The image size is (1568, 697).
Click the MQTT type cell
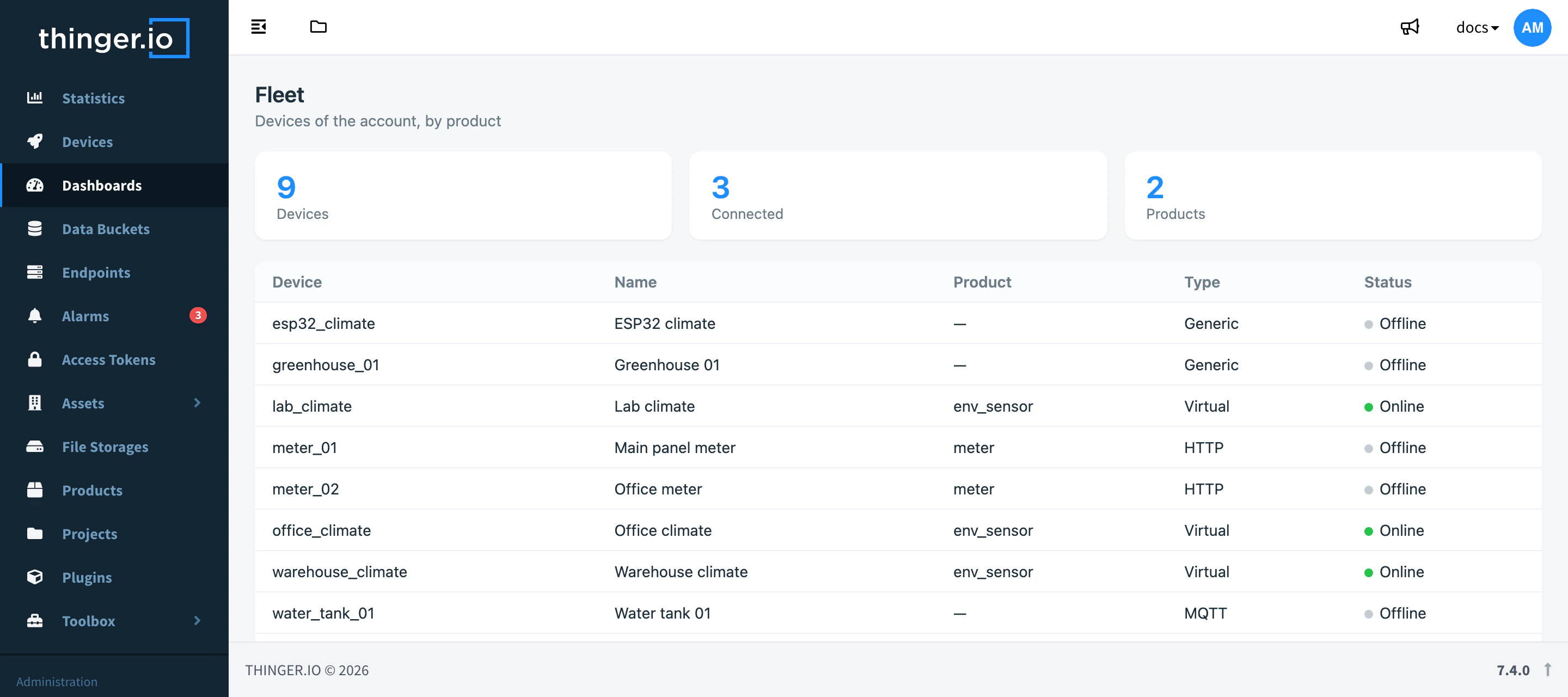[1205, 613]
